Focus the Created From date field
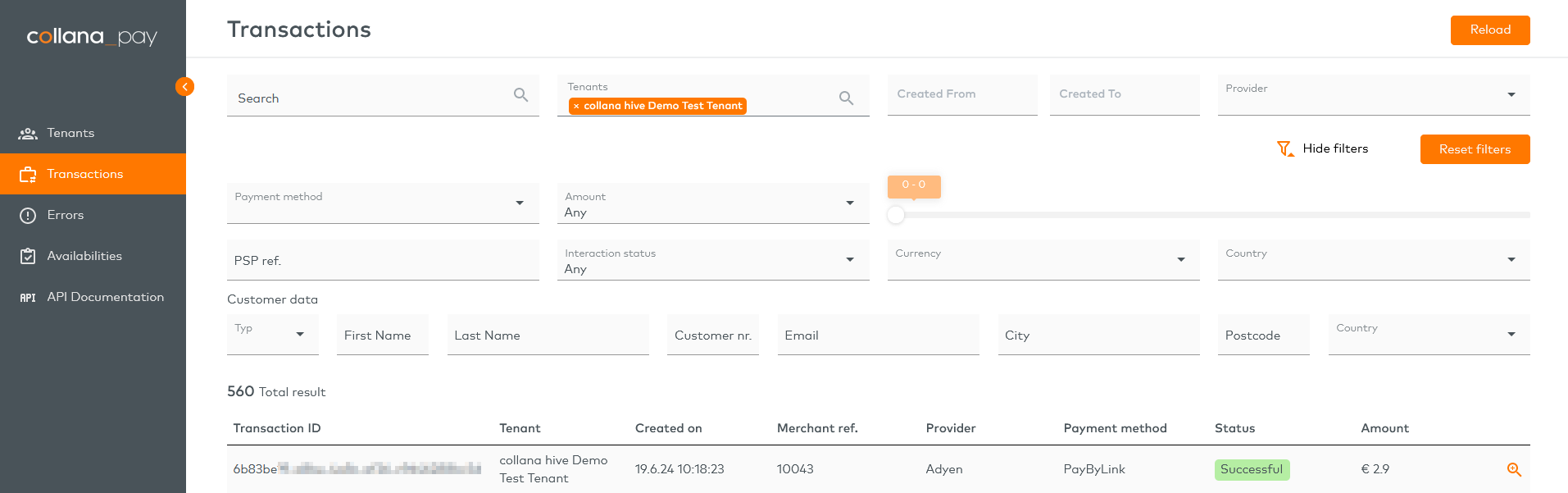This screenshot has height=493, width=1568. (x=962, y=95)
